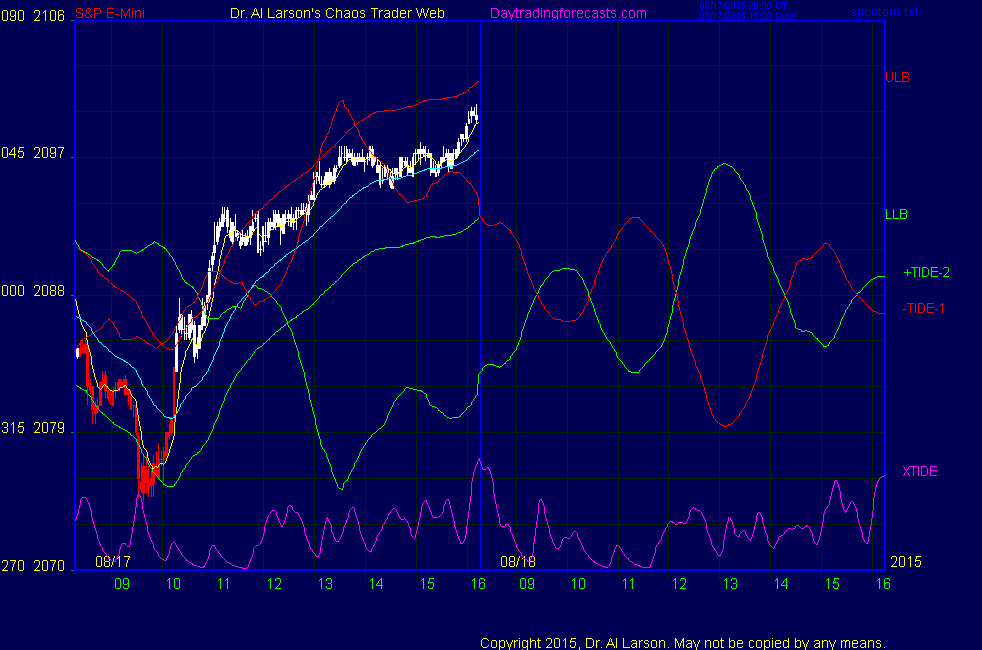Click the 08/17 date marker

113,562
